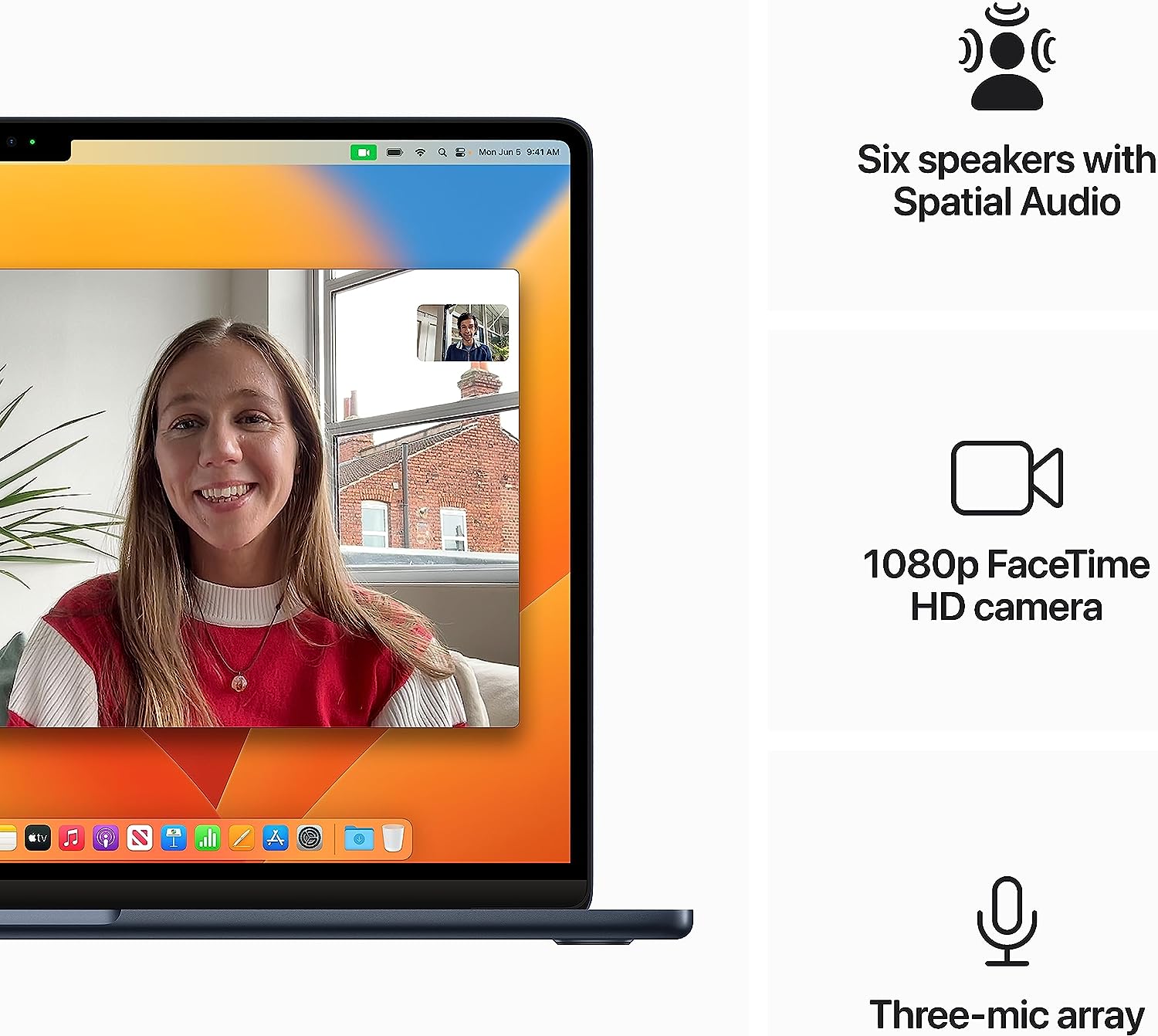Open Pages from the Dock

[241, 839]
